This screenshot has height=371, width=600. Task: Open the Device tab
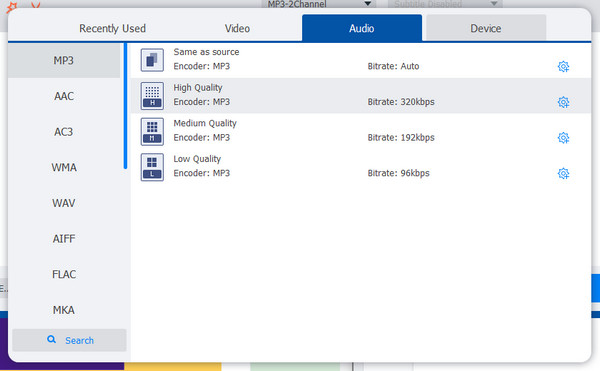coord(486,28)
